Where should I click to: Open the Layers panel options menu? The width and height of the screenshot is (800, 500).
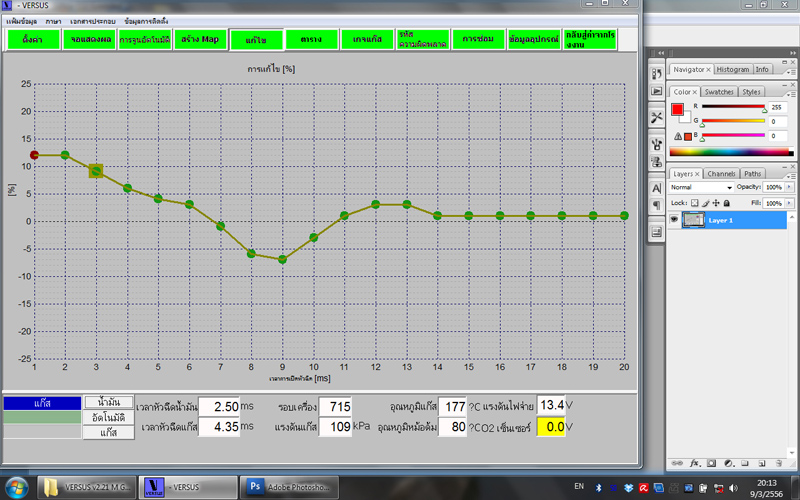[791, 177]
